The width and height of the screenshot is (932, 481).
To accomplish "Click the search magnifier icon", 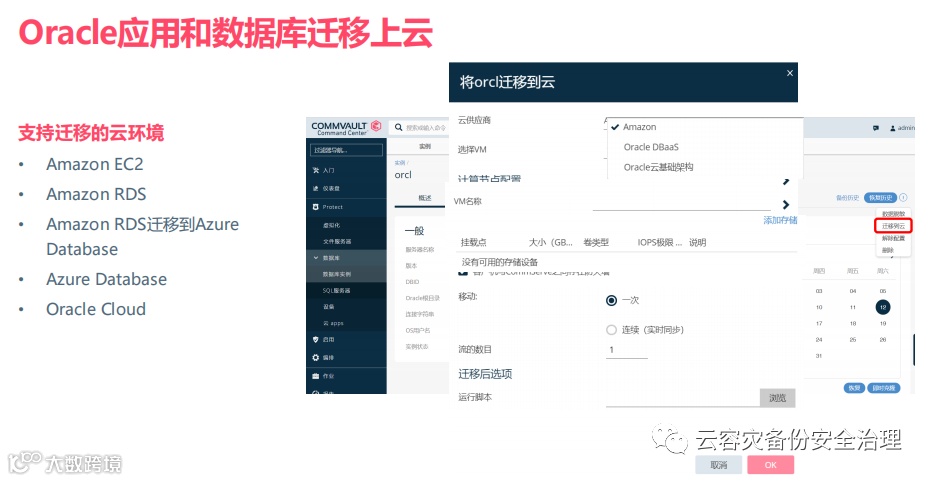I will click(x=399, y=127).
